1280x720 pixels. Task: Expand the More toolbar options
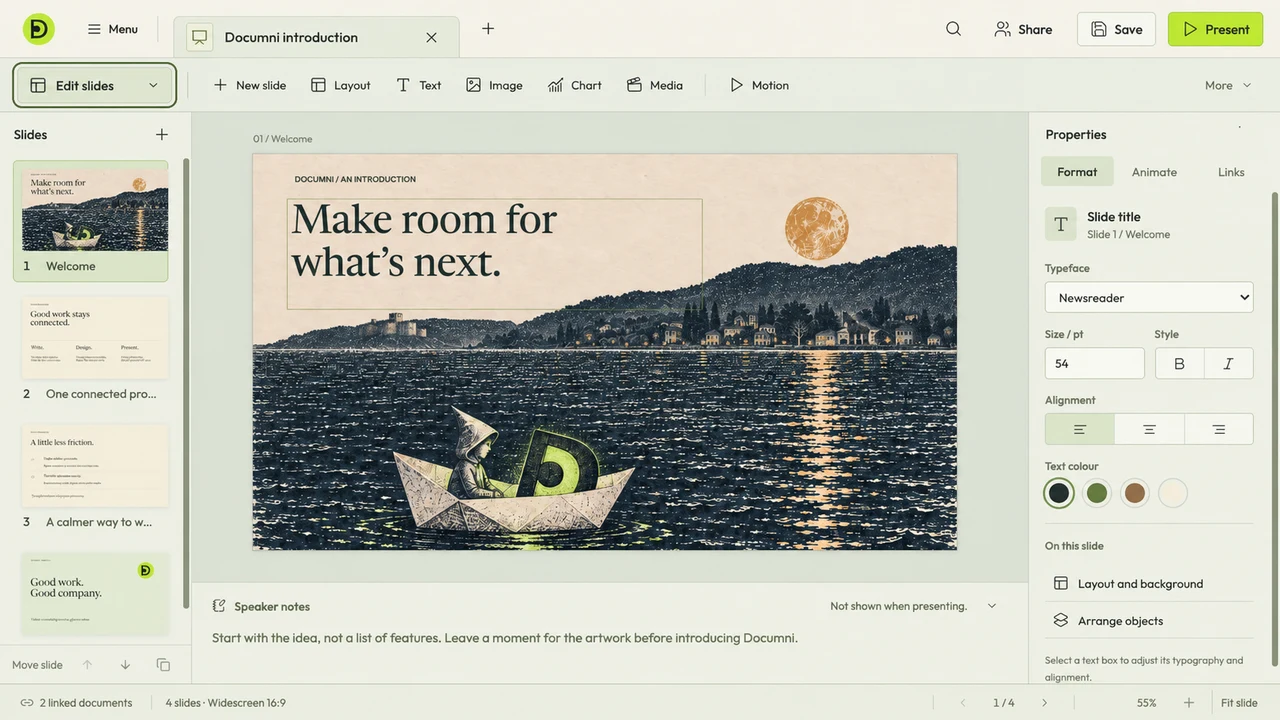pyautogui.click(x=1228, y=85)
